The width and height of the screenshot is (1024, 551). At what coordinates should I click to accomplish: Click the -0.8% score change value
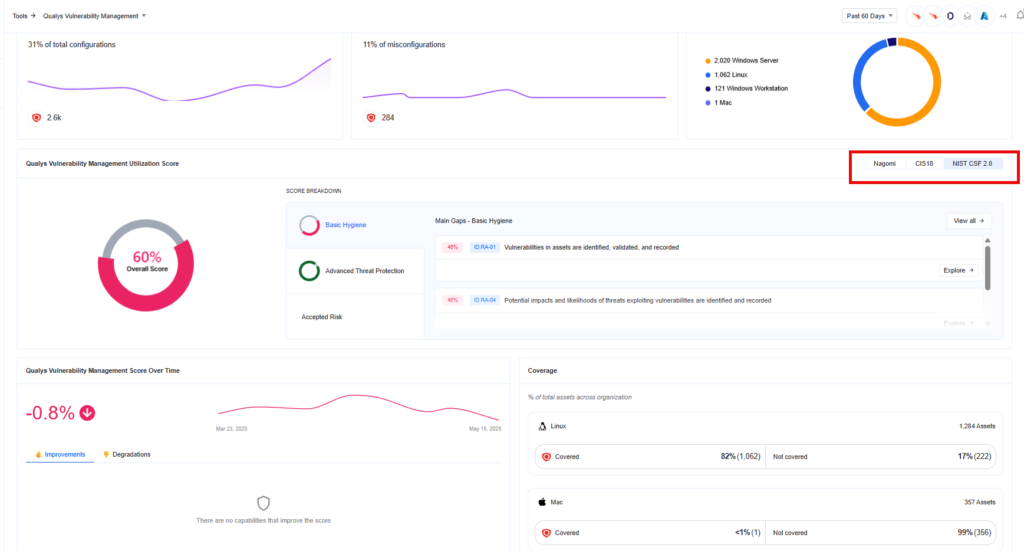(50, 413)
